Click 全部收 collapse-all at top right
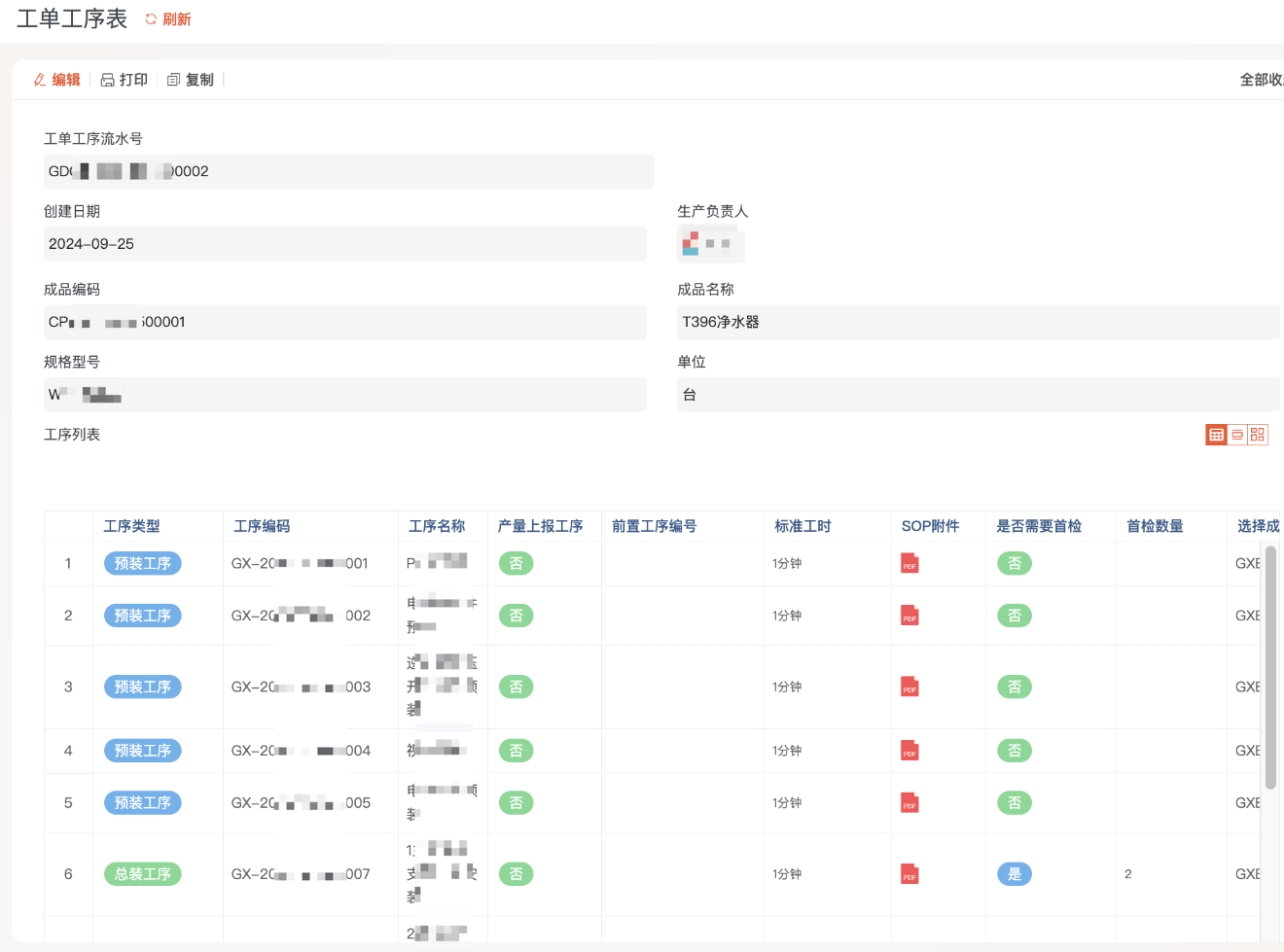1284x952 pixels. coord(1262,80)
